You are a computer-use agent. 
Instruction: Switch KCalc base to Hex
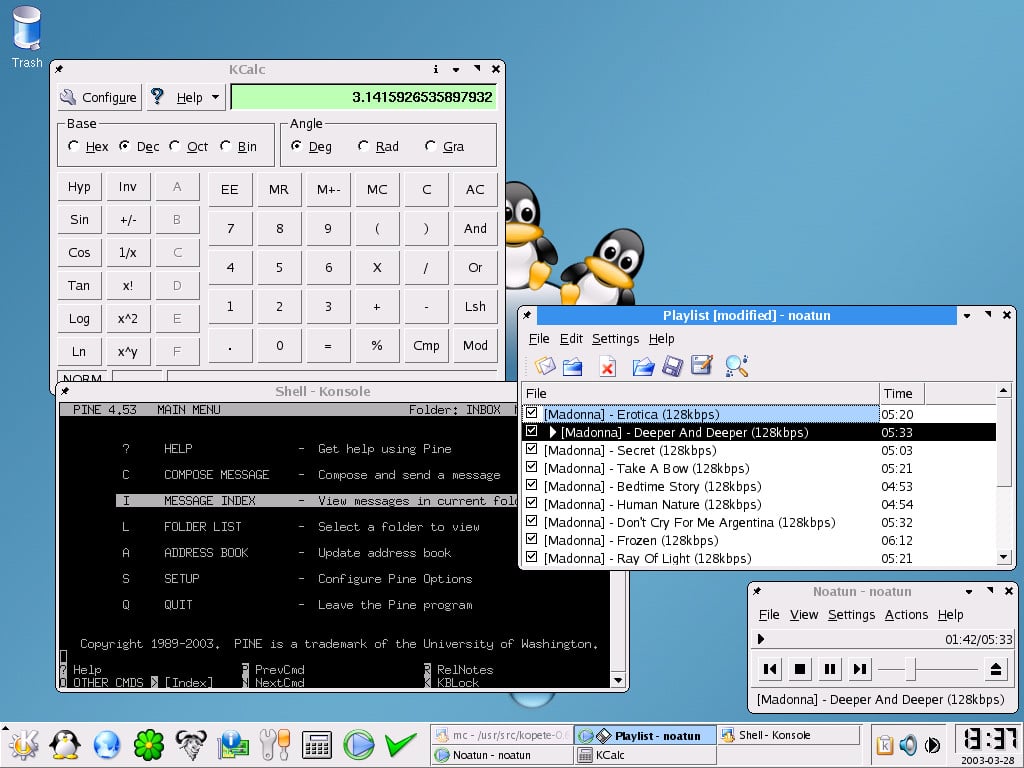[x=75, y=146]
